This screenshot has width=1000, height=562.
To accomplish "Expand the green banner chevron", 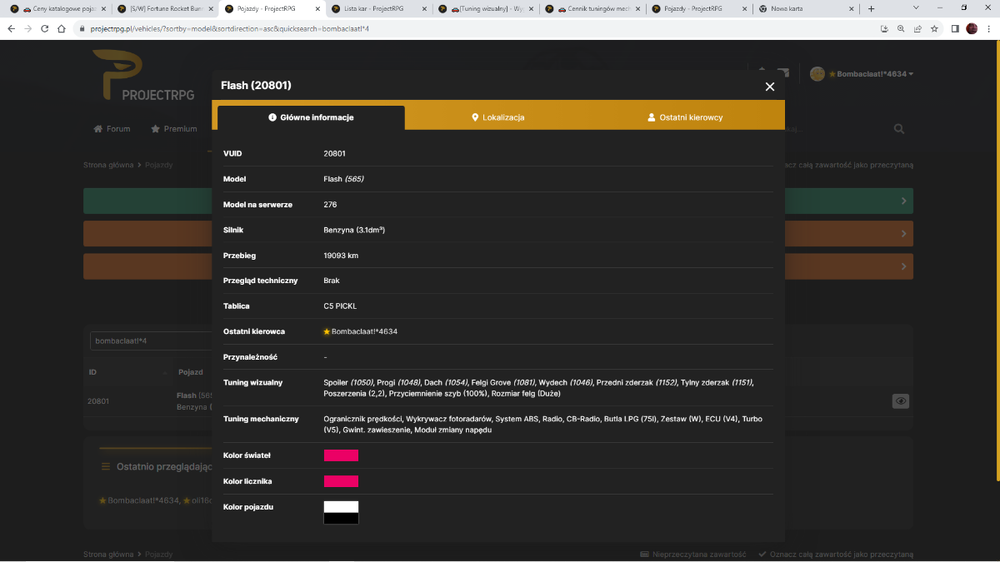I will (904, 201).
